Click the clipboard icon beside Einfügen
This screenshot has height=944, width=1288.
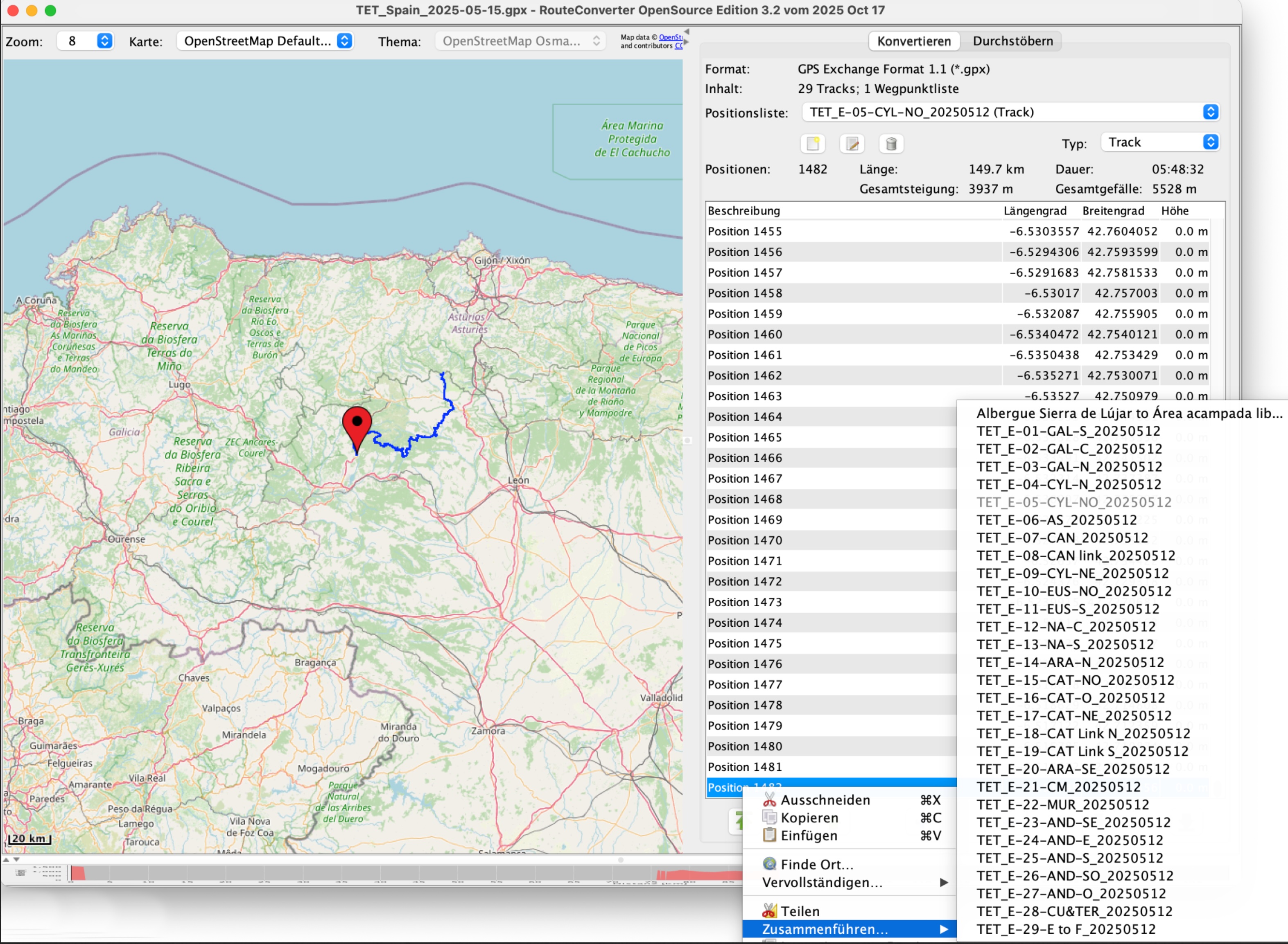[770, 836]
